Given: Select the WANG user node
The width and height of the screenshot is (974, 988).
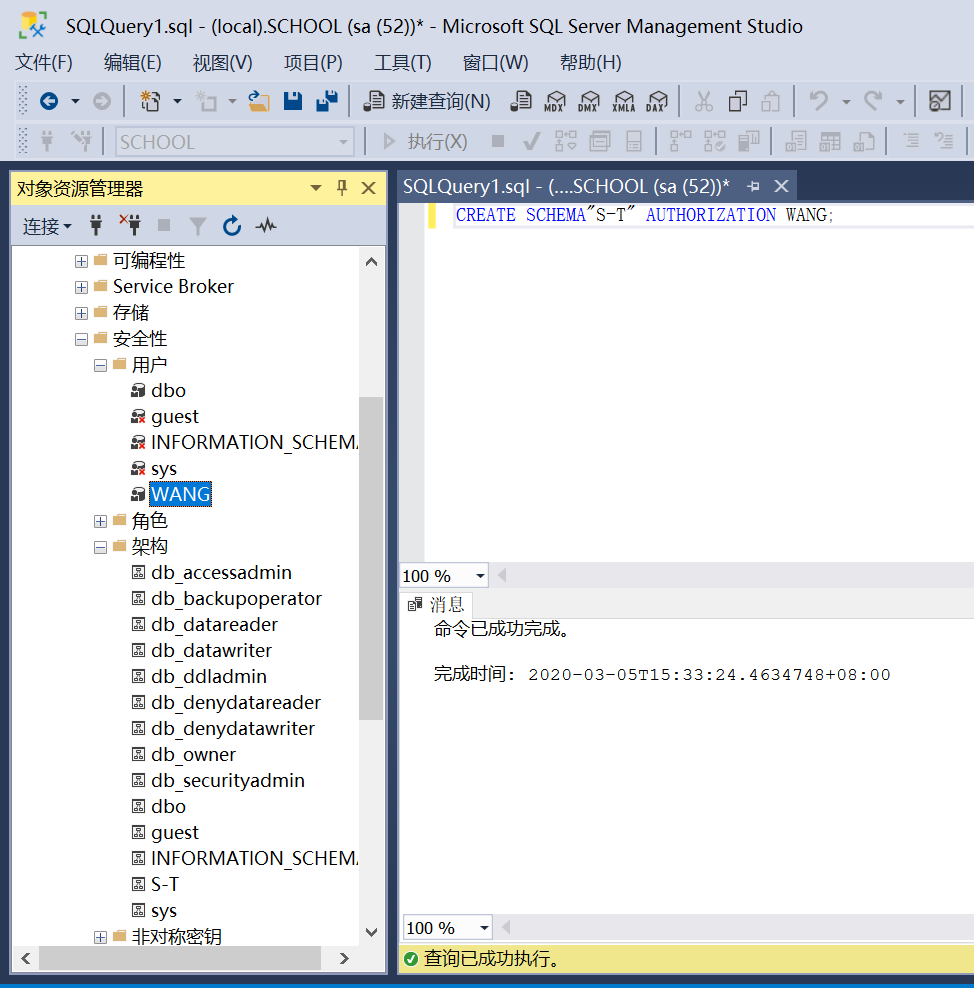Looking at the screenshot, I should pyautogui.click(x=181, y=494).
